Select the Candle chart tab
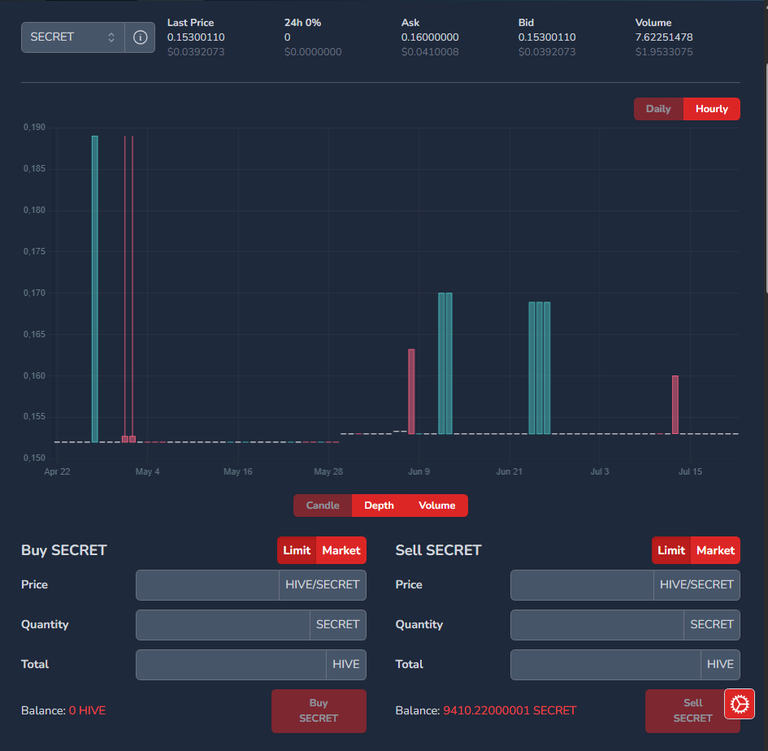768x751 pixels. 322,505
